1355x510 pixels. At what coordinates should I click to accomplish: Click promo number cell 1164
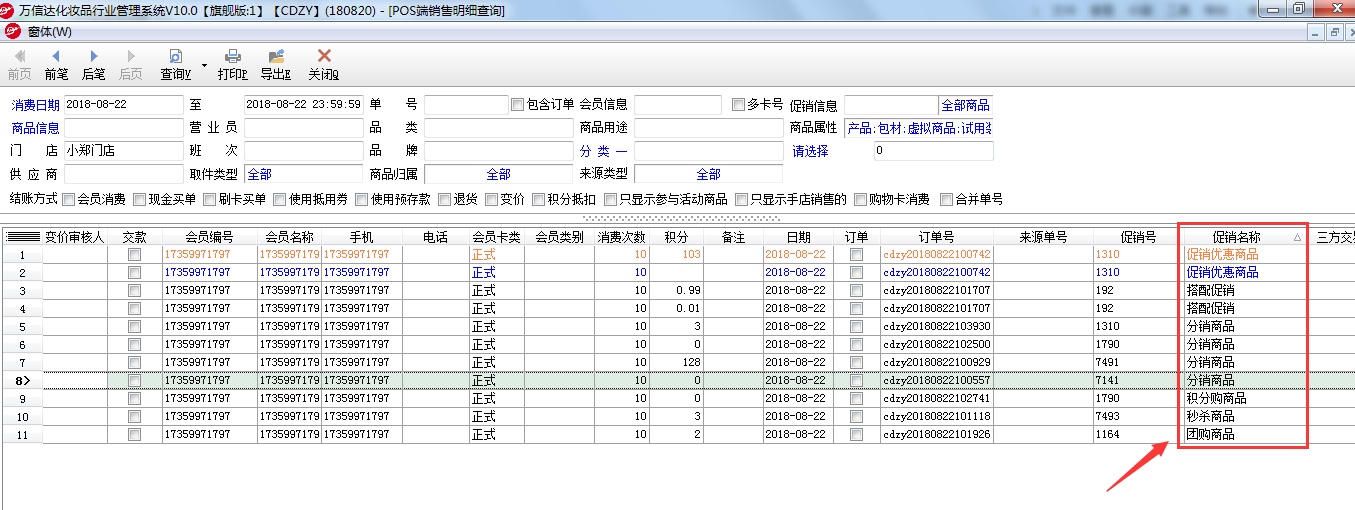click(x=1138, y=435)
